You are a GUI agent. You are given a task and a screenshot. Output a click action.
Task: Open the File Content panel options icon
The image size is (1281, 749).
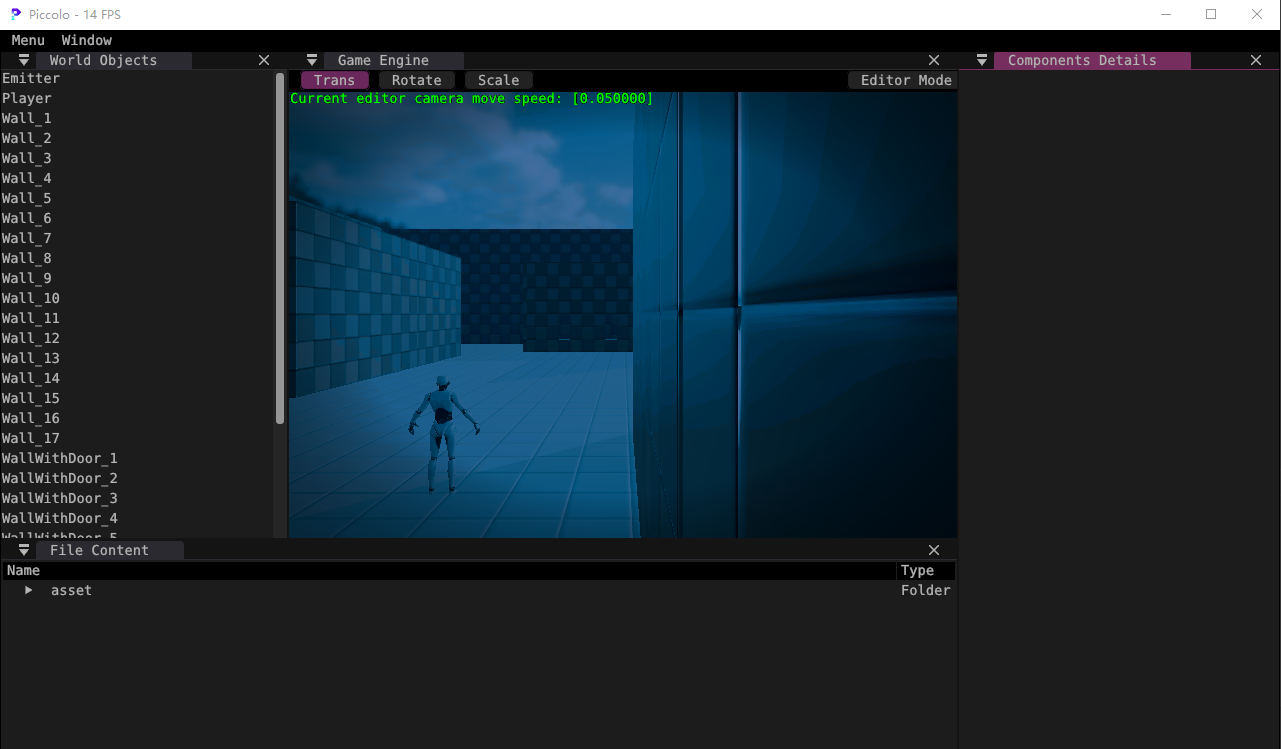21,549
